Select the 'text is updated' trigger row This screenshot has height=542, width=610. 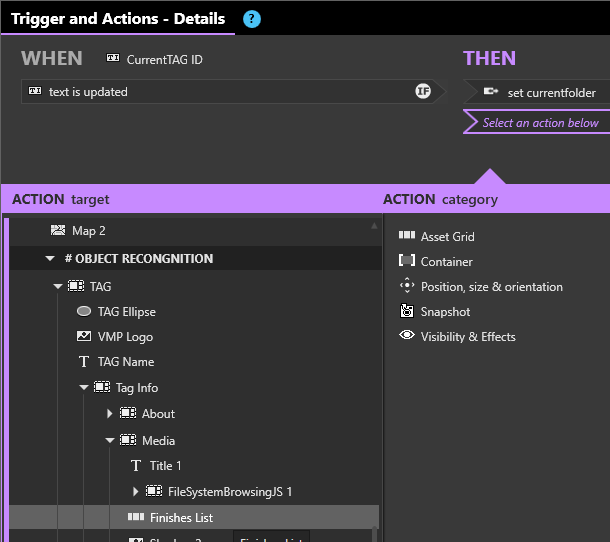point(233,91)
